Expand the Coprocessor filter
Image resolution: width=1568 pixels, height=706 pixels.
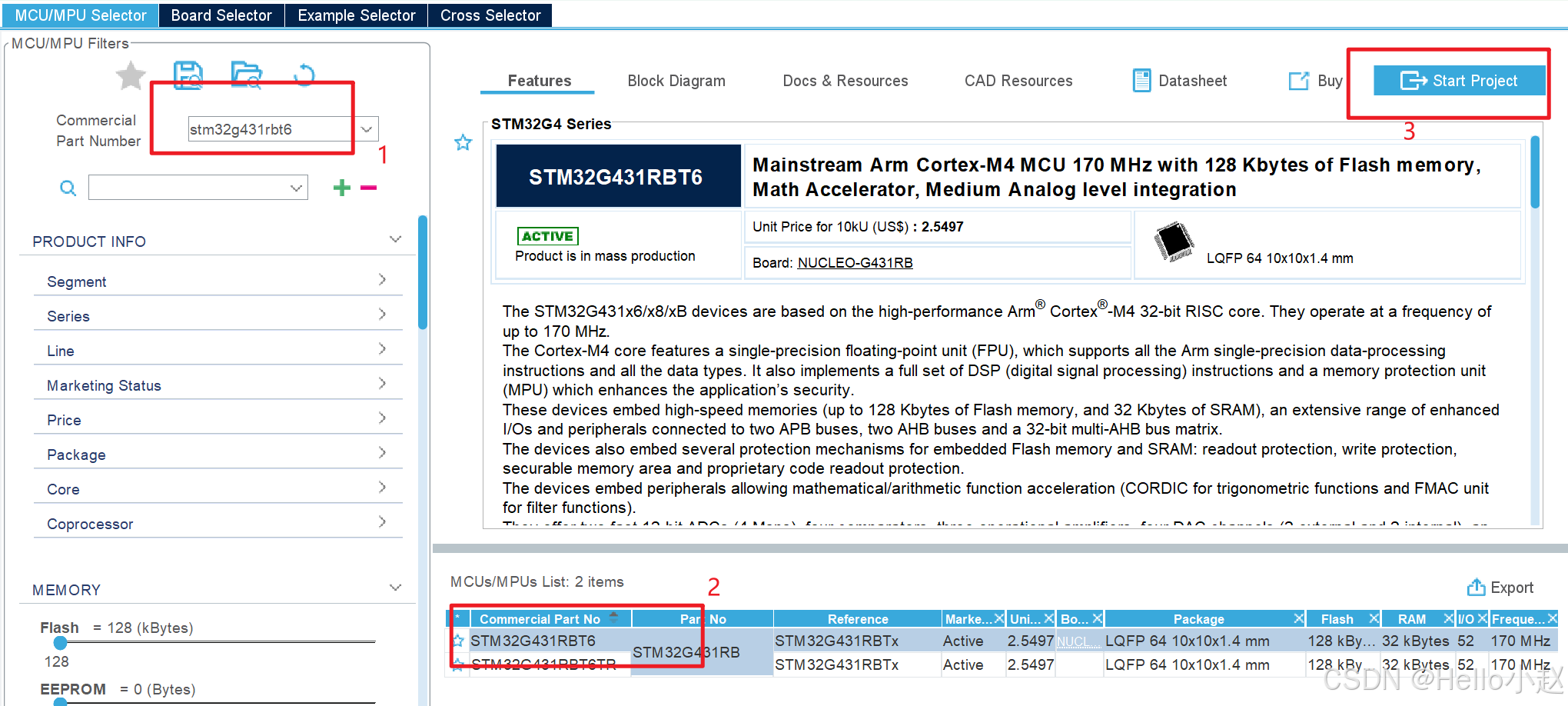point(382,522)
